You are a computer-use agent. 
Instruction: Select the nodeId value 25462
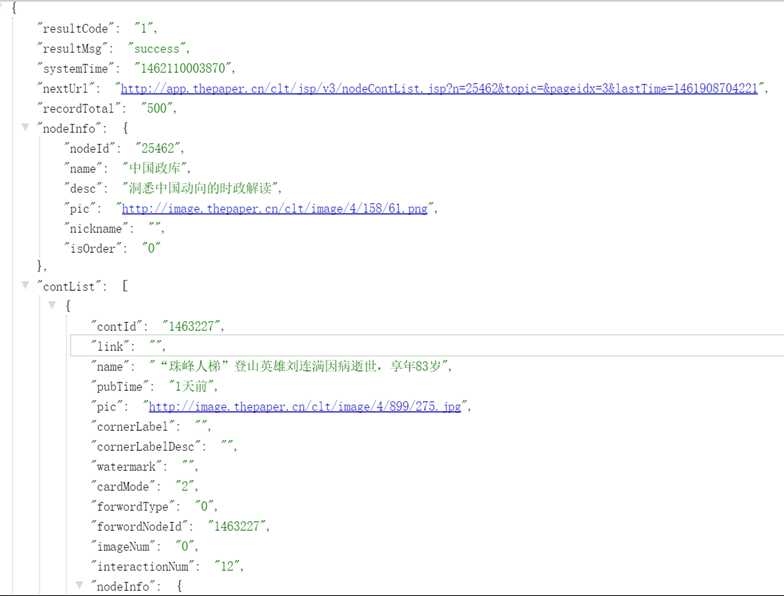[x=158, y=148]
